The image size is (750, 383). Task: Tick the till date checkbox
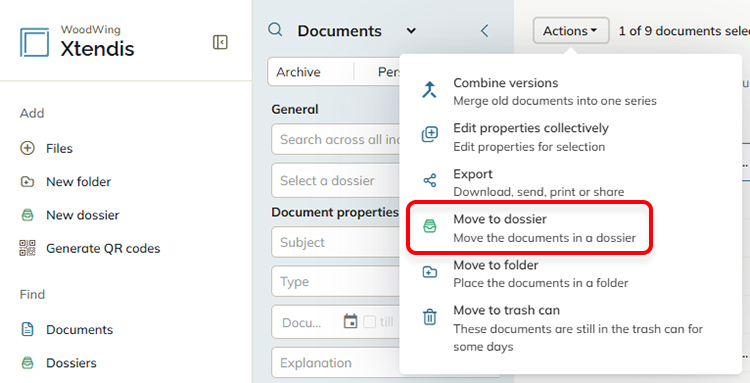(x=369, y=321)
